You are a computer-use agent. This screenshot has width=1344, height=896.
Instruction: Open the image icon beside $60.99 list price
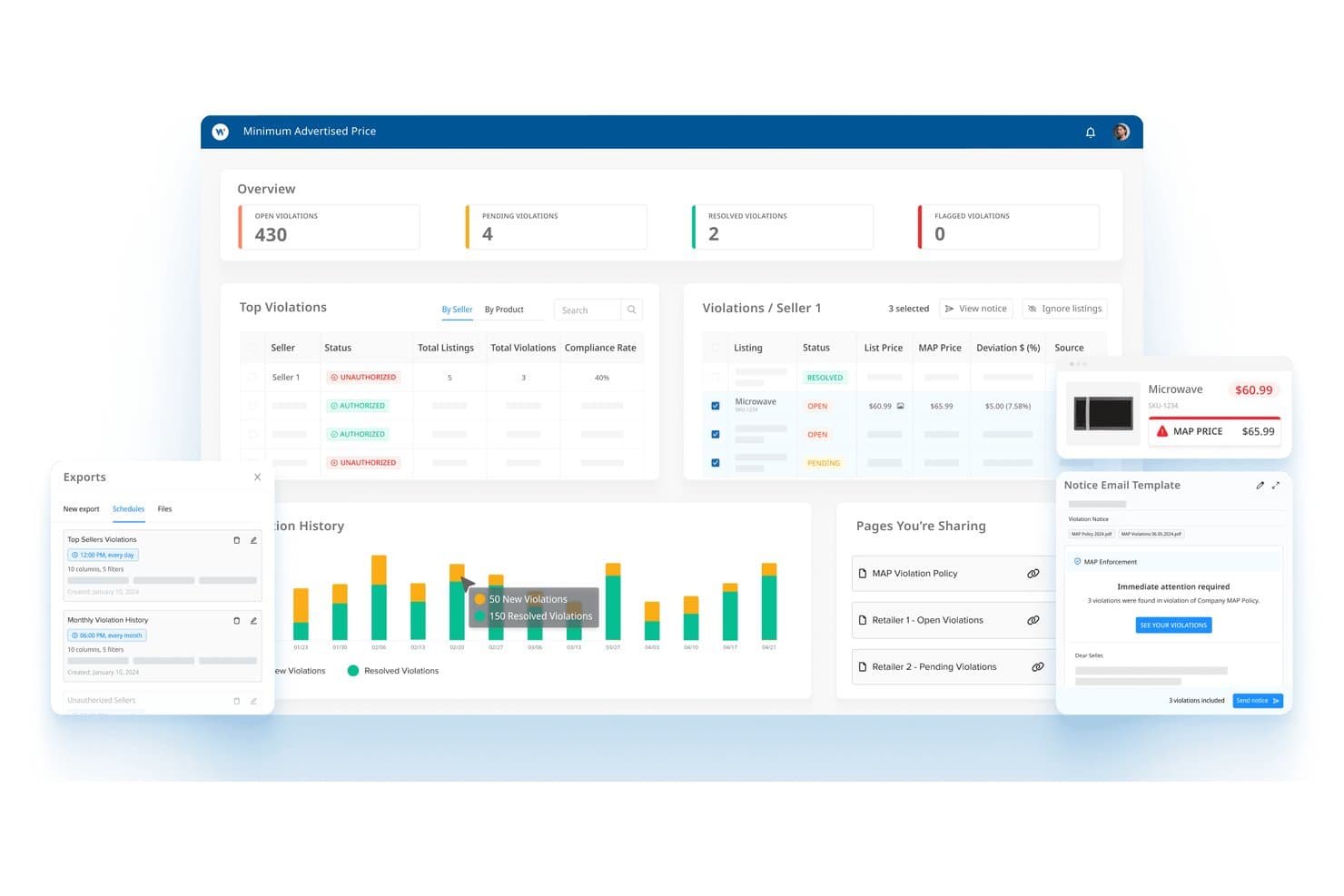click(x=901, y=406)
